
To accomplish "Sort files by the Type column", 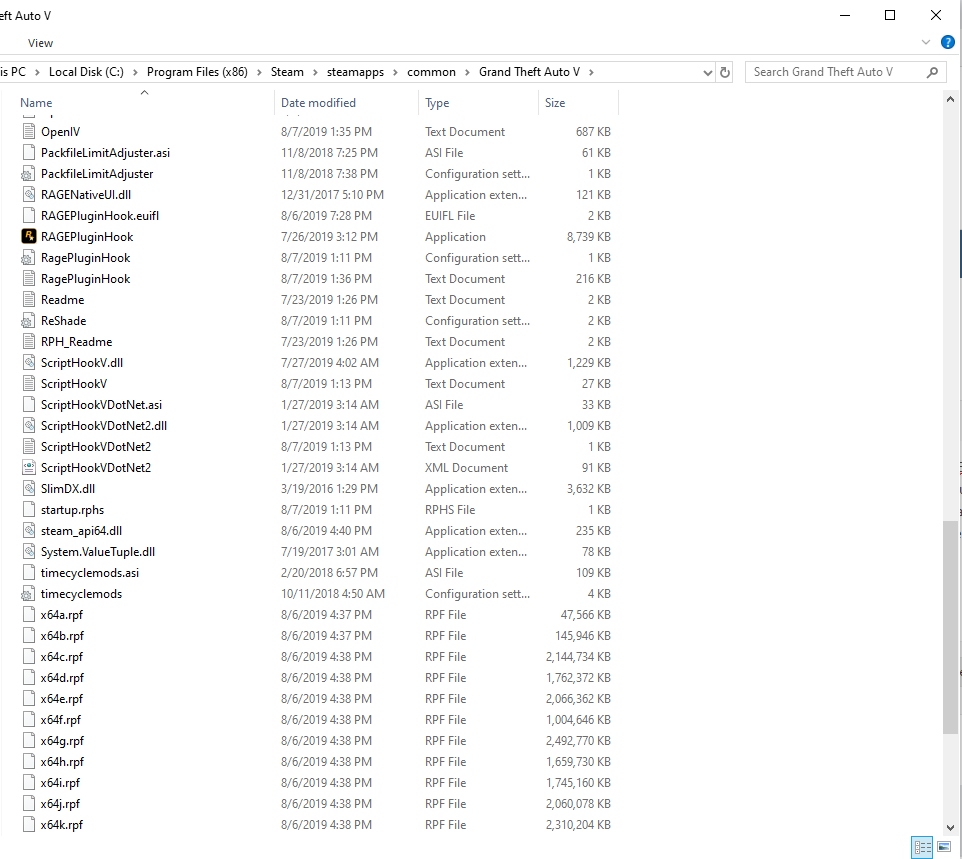I will pyautogui.click(x=437, y=102).
